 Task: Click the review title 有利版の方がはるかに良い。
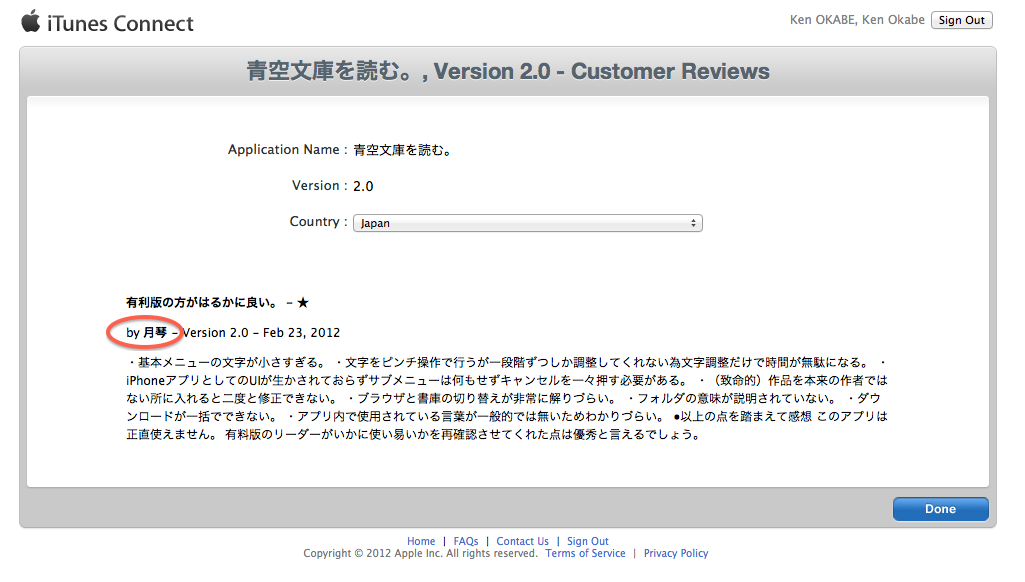click(202, 303)
